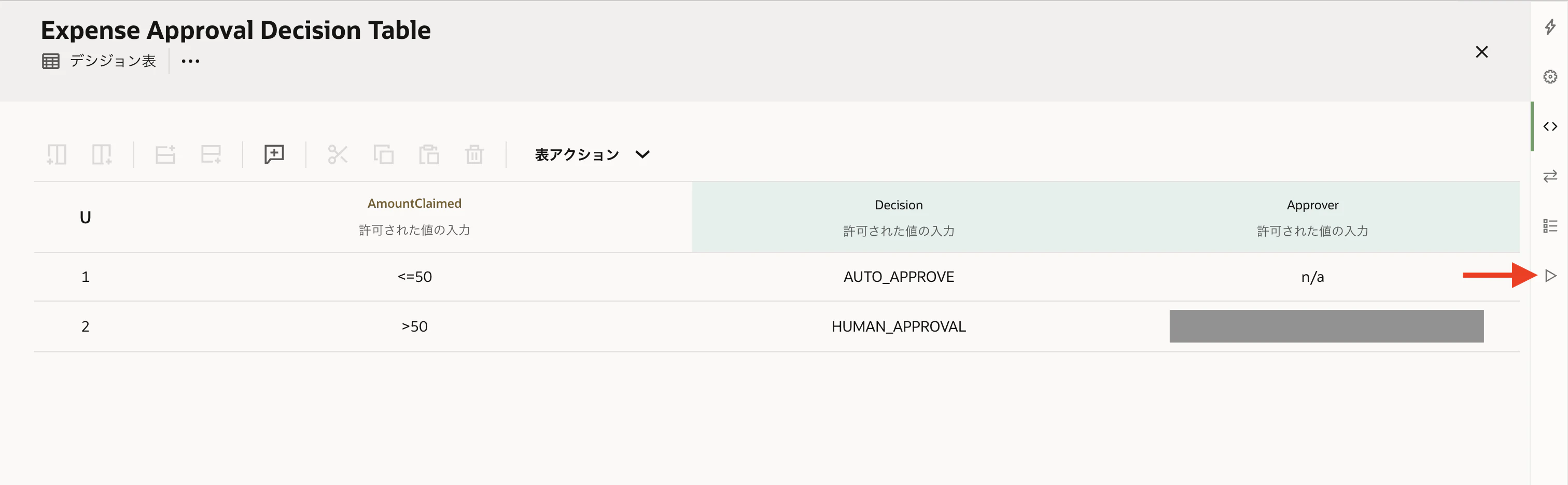Click insert row below icon
The height and width of the screenshot is (485, 1568).
211,154
